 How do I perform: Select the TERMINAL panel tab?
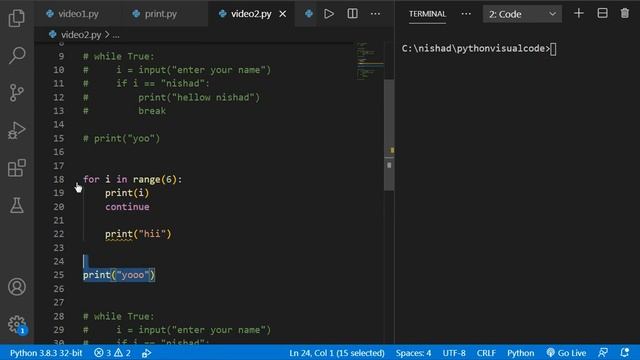point(427,14)
